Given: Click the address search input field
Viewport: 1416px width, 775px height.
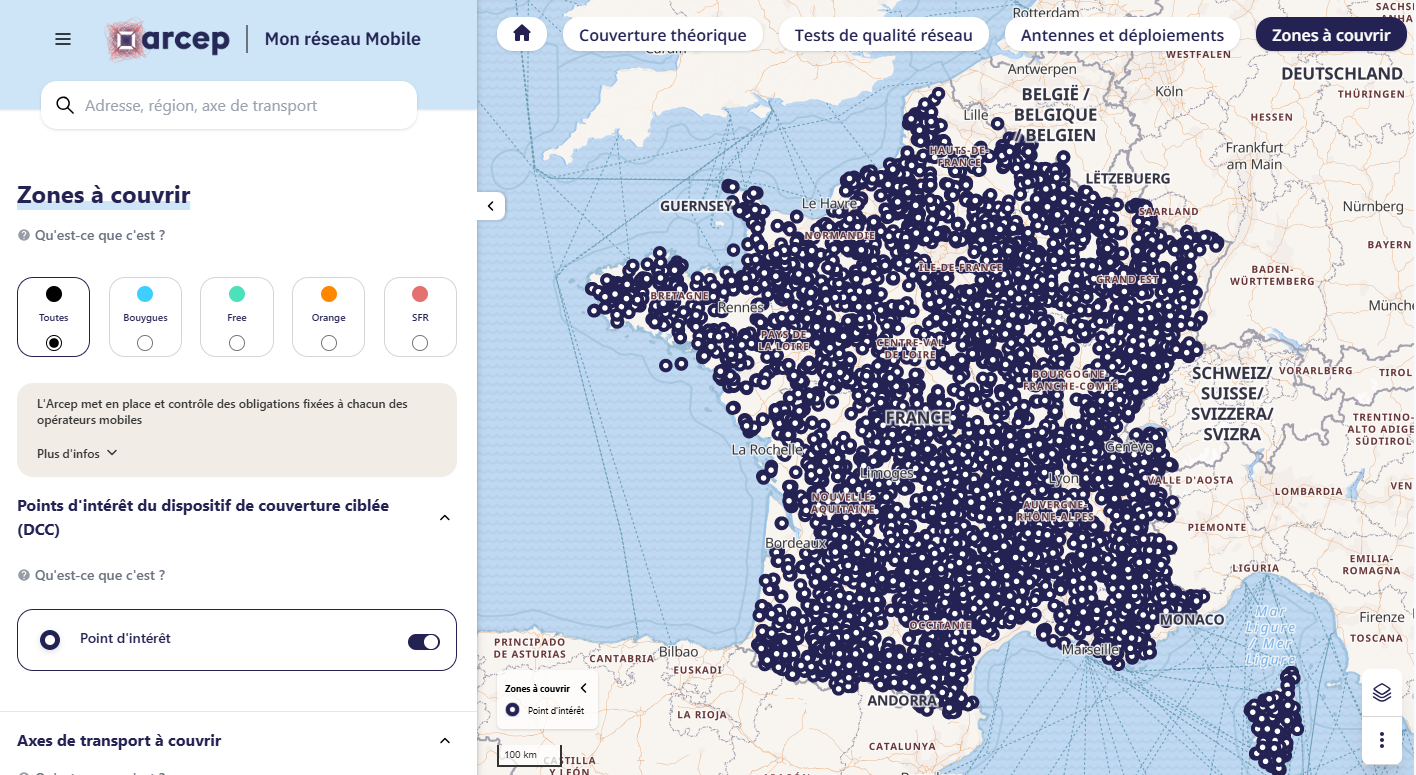Looking at the screenshot, I should 240,105.
